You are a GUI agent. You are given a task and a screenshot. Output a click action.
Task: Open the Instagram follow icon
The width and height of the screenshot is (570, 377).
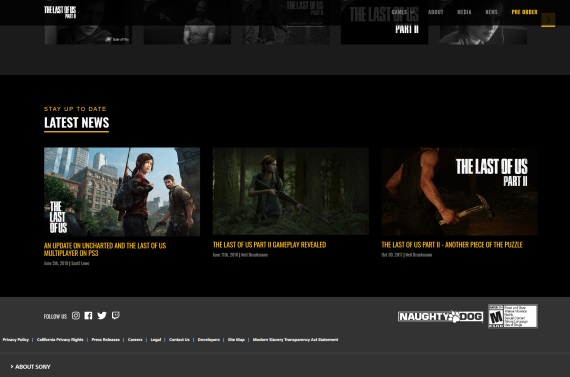coord(76,316)
